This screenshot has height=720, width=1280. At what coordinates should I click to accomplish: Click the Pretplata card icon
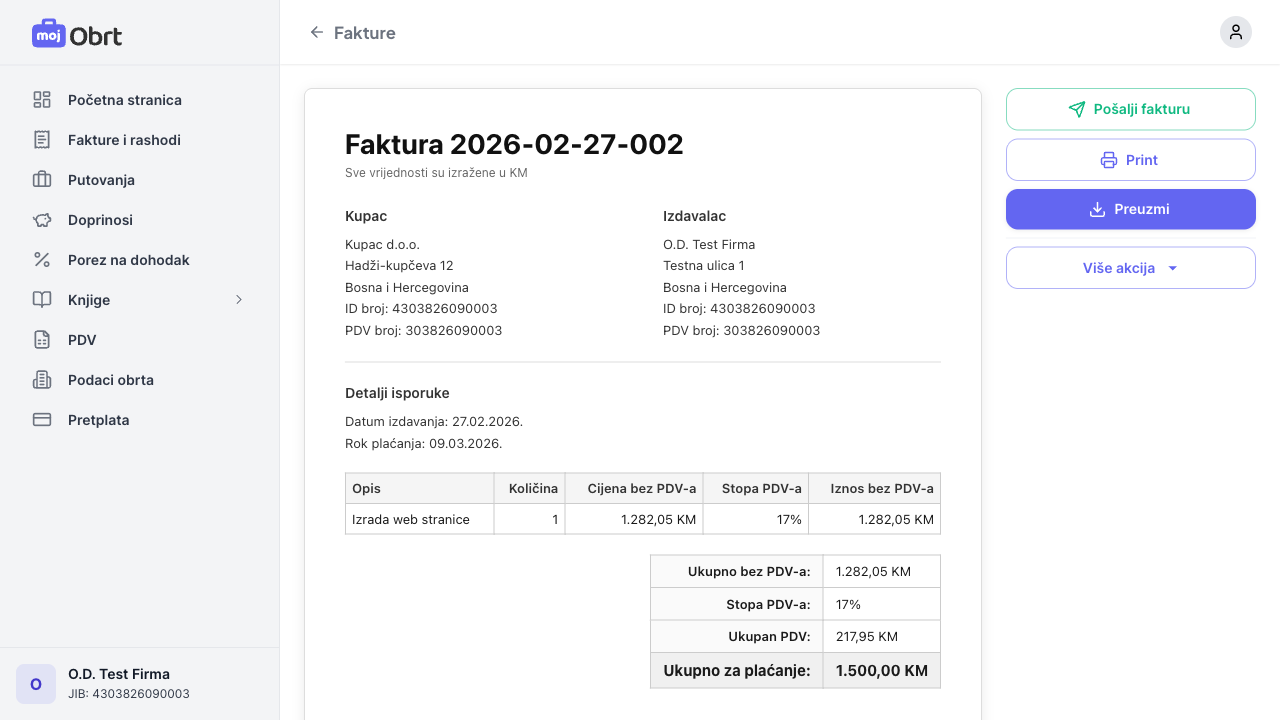tap(41, 420)
